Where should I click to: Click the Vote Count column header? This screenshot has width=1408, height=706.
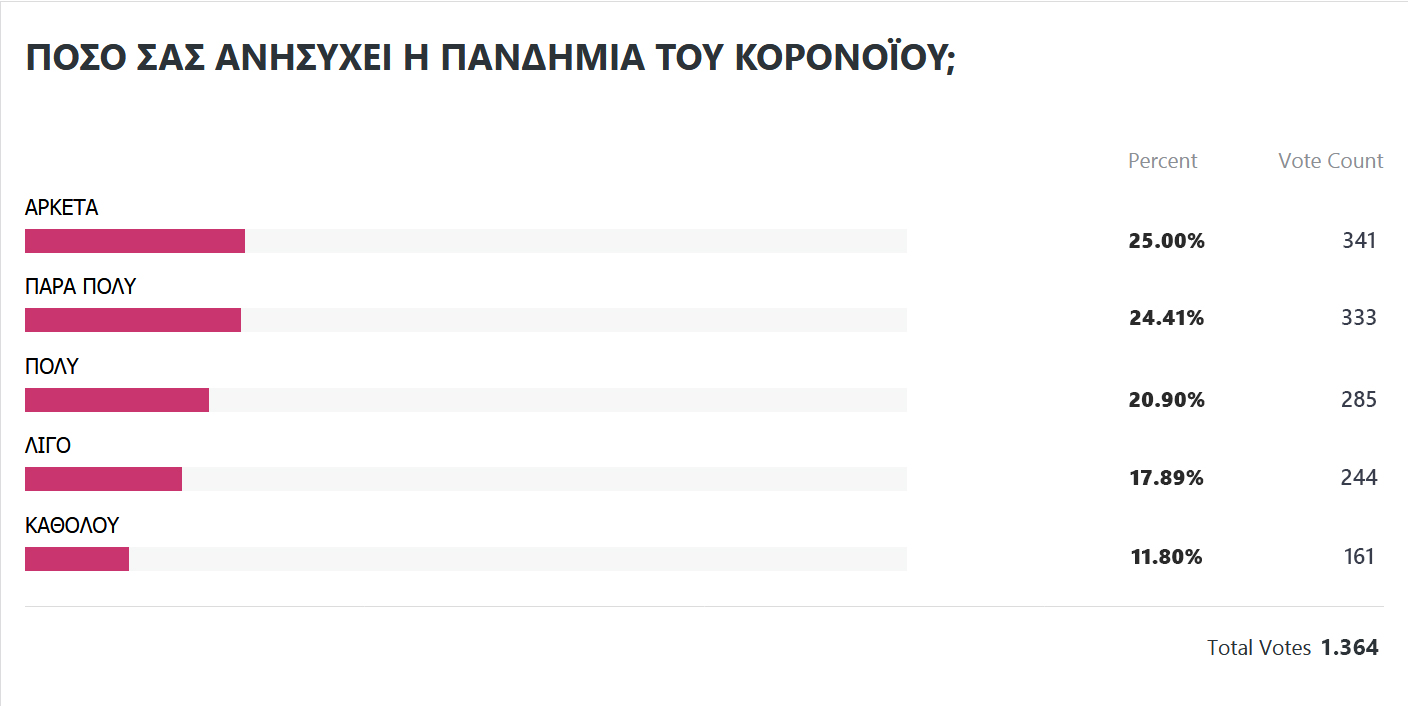[1330, 161]
